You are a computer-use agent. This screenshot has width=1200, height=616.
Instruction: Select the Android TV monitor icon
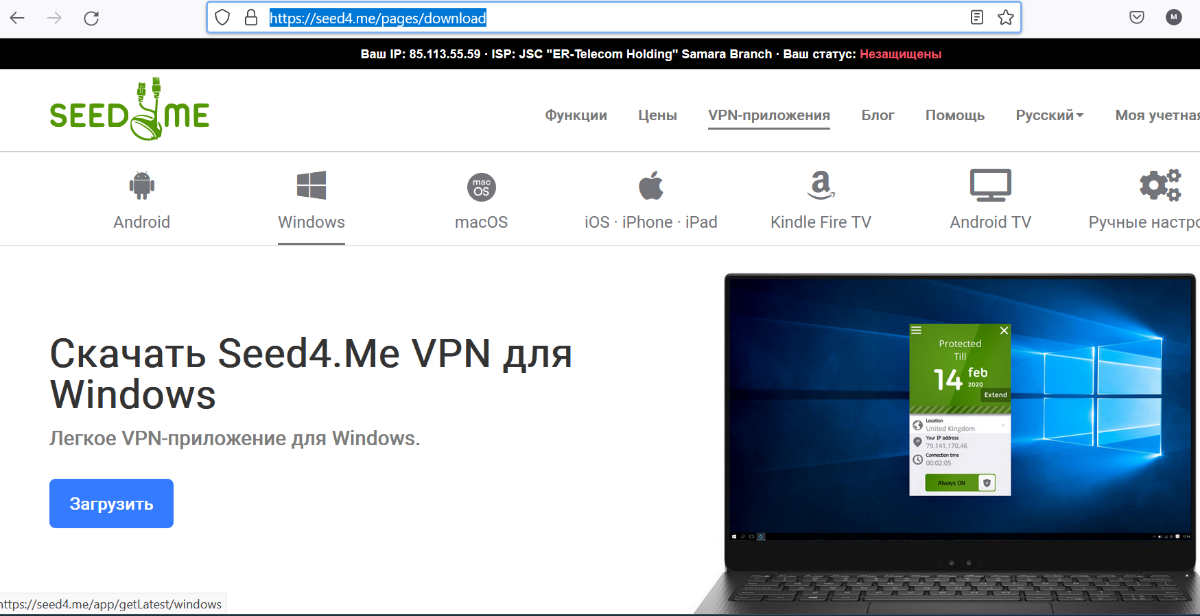pyautogui.click(x=990, y=186)
